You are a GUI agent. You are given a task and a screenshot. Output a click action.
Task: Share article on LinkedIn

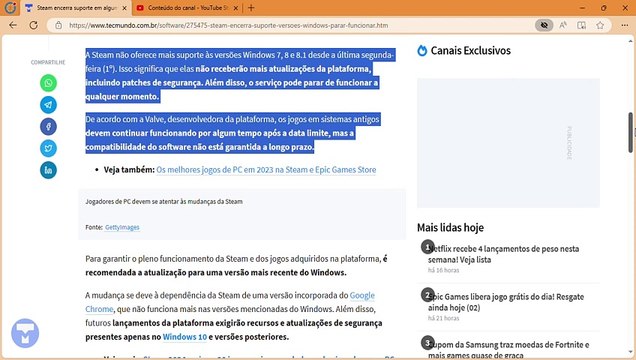pyautogui.click(x=48, y=170)
